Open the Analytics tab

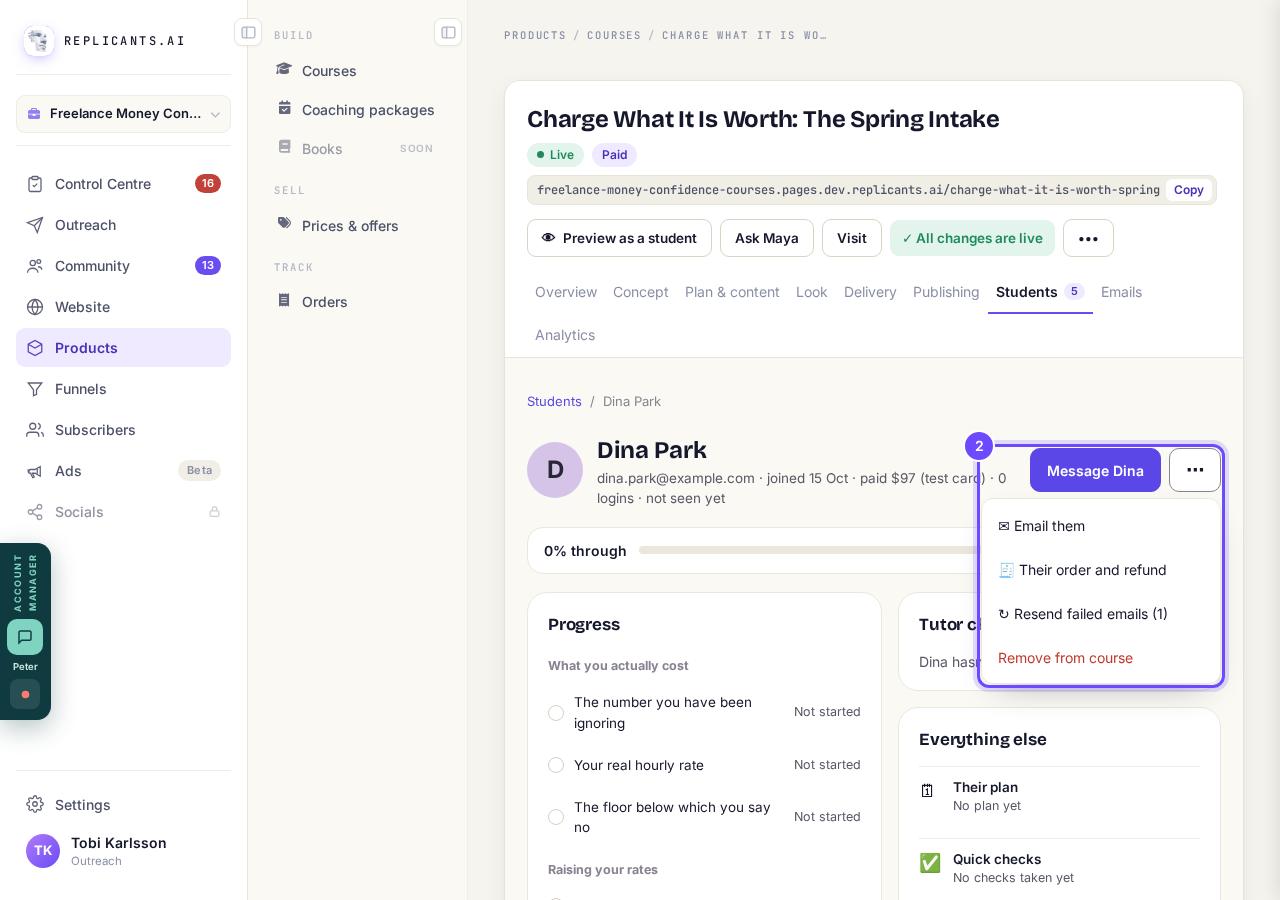click(565, 335)
